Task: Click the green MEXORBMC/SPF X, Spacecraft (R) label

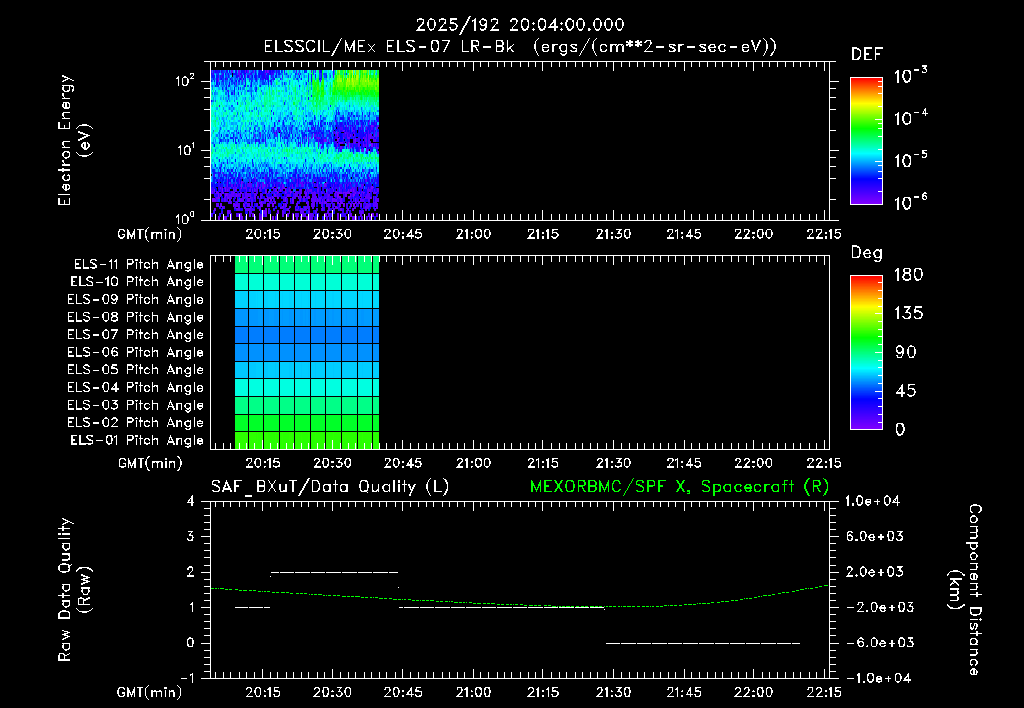Action: click(x=679, y=487)
